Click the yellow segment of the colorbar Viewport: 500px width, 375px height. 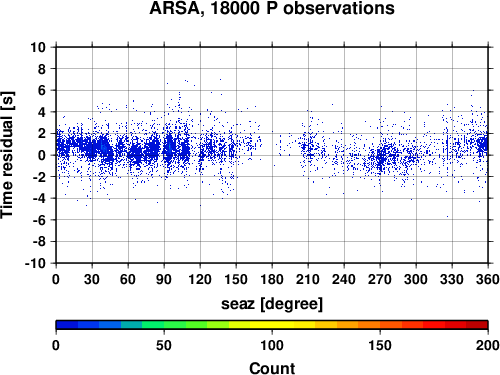pyautogui.click(x=272, y=325)
